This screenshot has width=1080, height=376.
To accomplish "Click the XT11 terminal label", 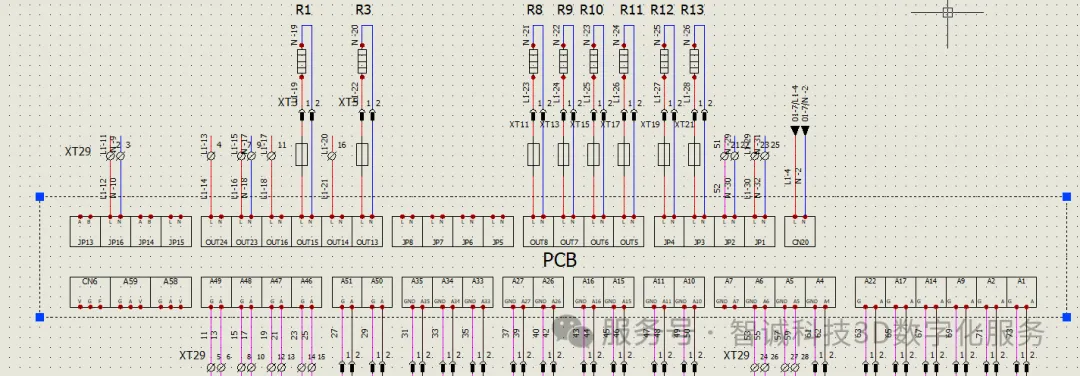I will pos(519,125).
